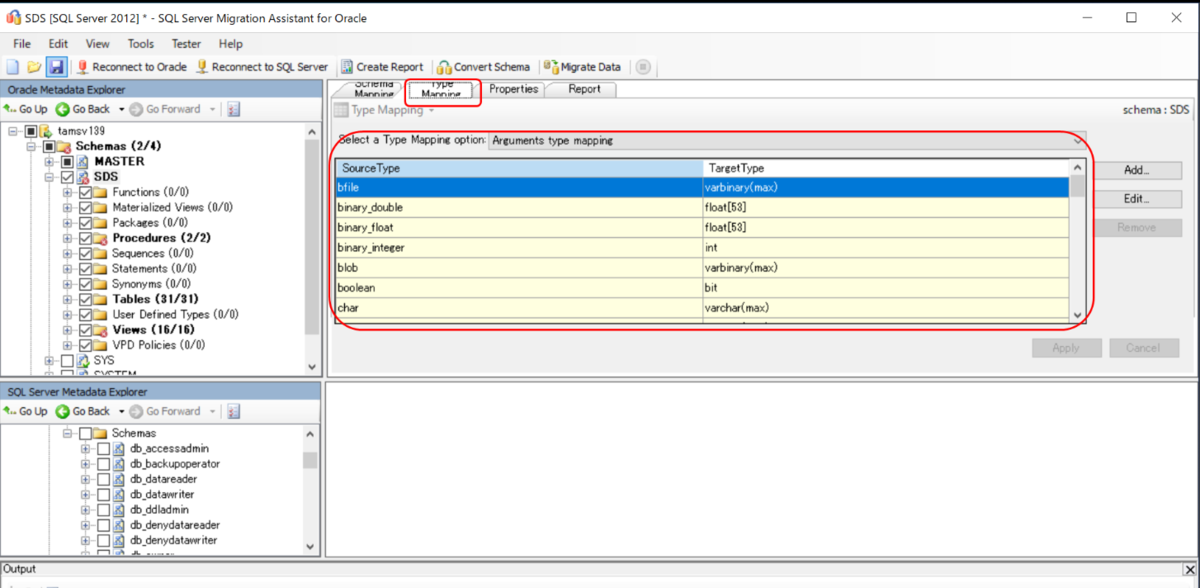Click Go Back in Oracle Metadata Explorer

tap(84, 109)
